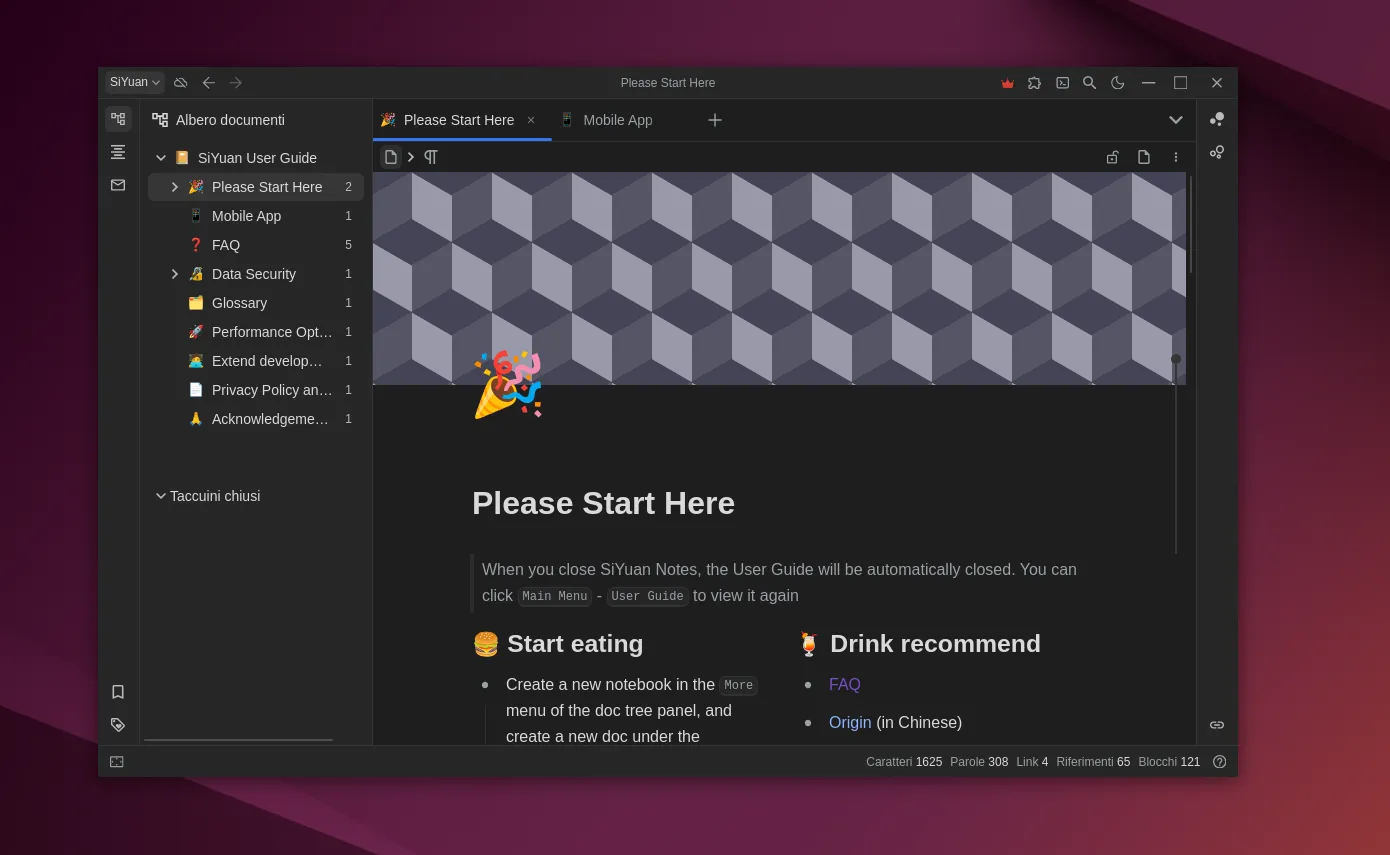Open the command palette terminal icon

(1063, 83)
